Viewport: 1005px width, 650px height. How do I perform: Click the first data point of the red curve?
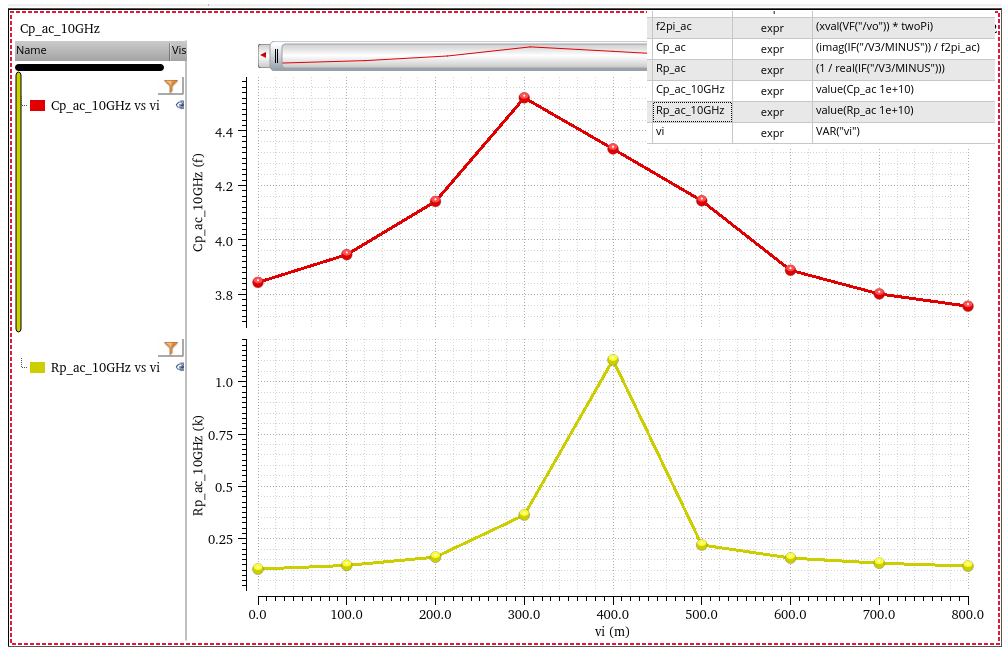click(x=258, y=282)
